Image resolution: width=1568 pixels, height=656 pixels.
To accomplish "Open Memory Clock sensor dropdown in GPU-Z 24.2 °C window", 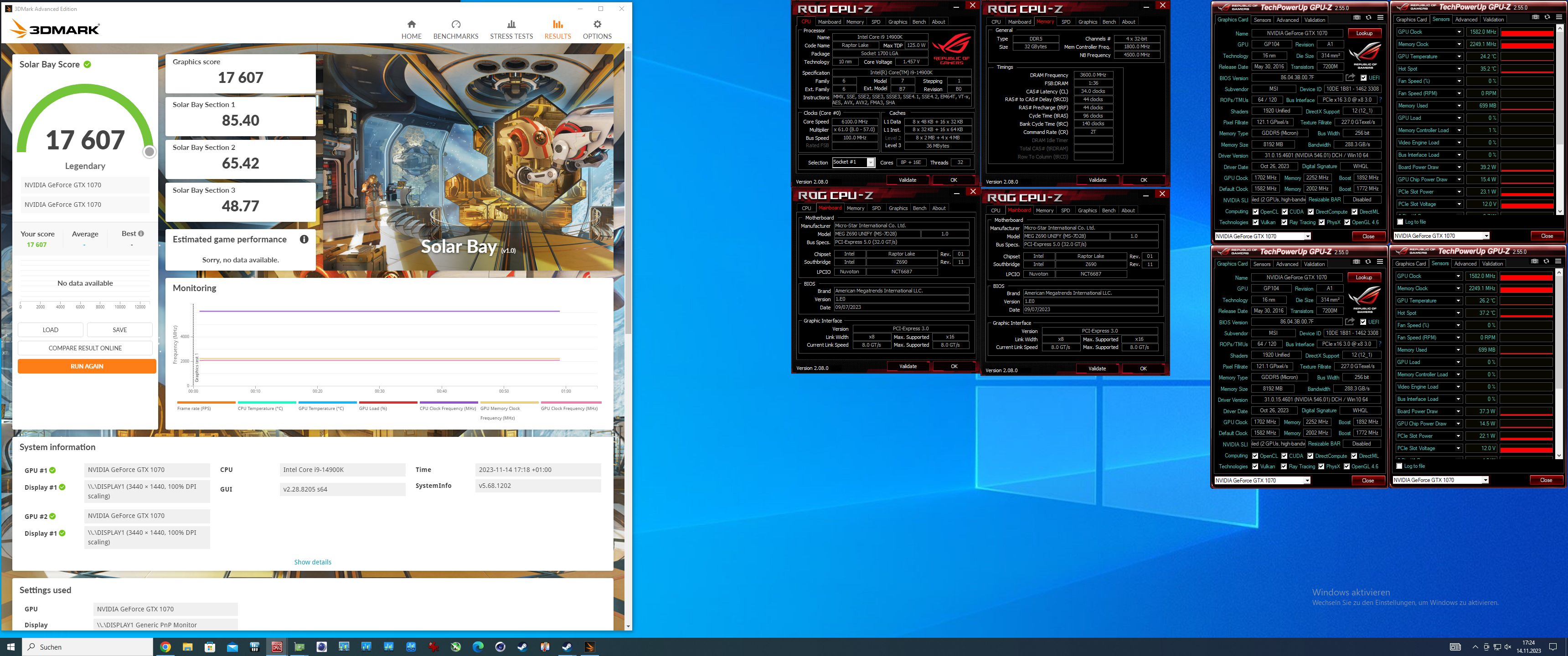I will (1459, 44).
